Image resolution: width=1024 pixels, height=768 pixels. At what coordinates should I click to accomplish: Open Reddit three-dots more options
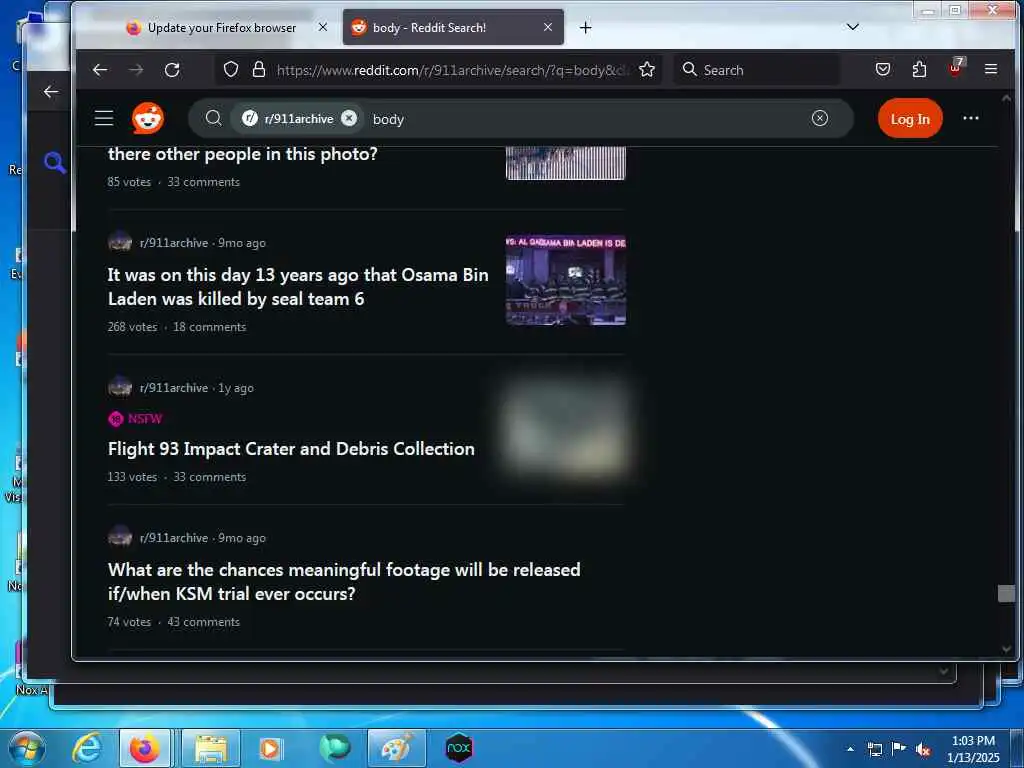970,118
